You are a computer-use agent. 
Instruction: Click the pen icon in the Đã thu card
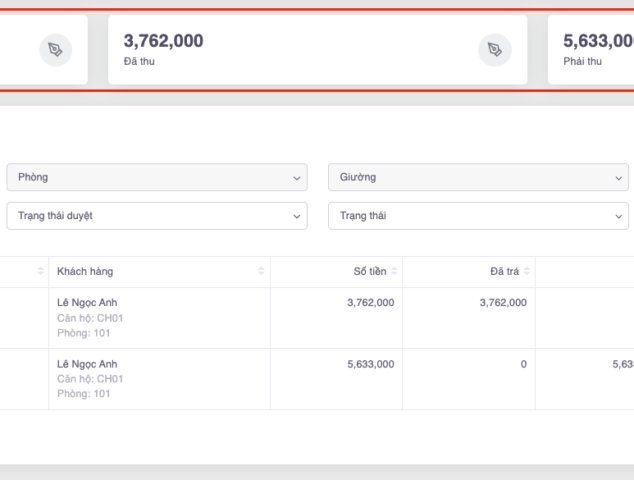[494, 50]
